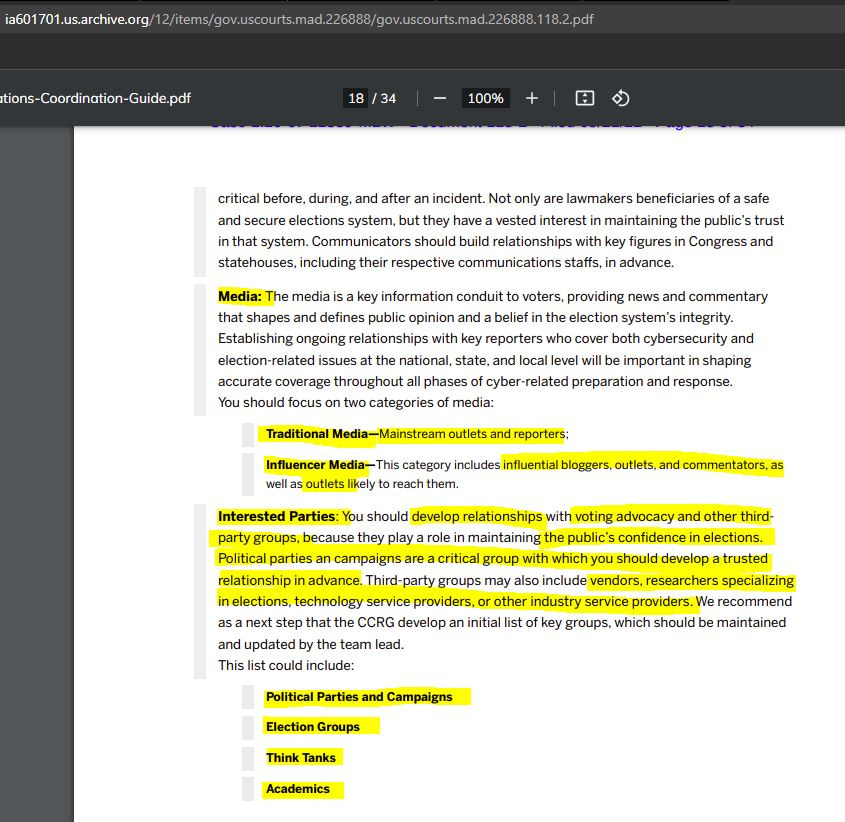Click the zoom out minus icon
845x822 pixels.
point(440,98)
